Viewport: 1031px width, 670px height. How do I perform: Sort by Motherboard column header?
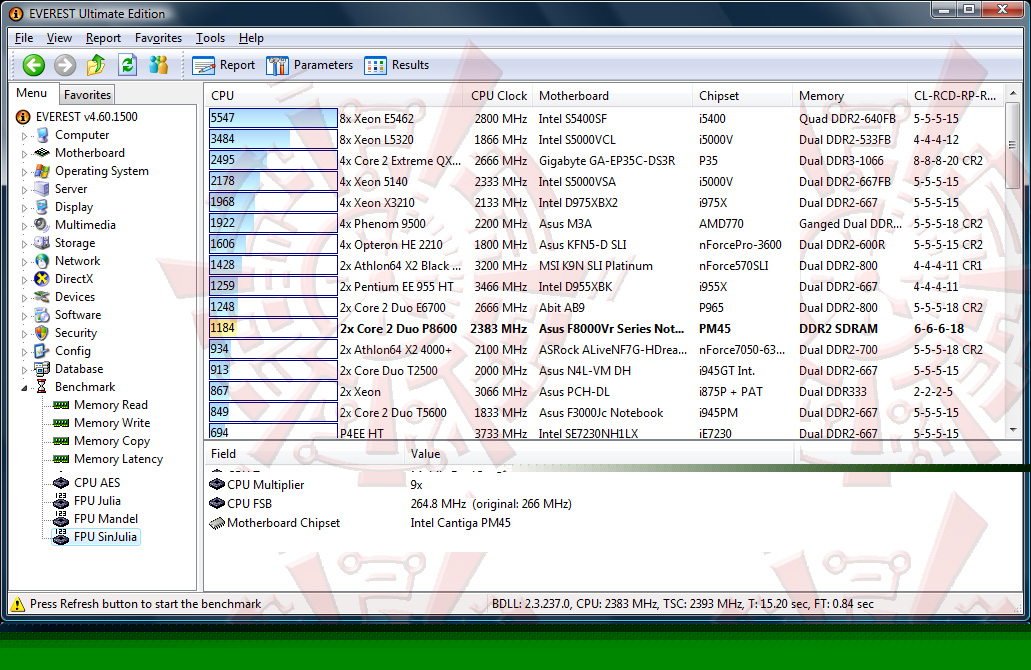612,96
